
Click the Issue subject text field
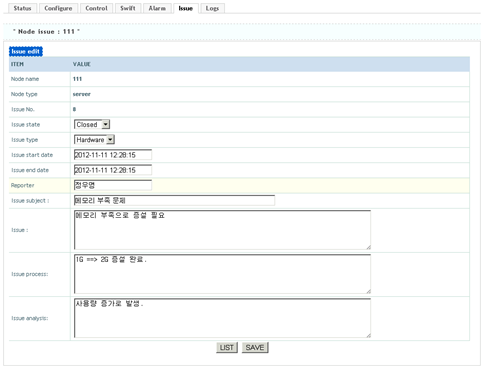174,201
